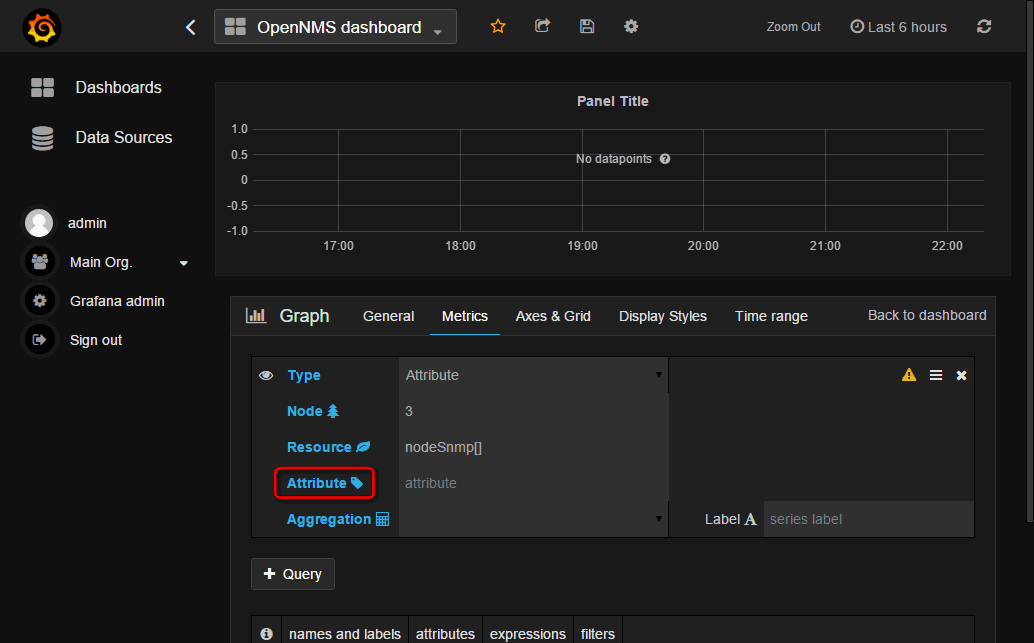This screenshot has height=643, width=1034.
Task: Expand the Main Org. dropdown arrow
Action: (184, 263)
